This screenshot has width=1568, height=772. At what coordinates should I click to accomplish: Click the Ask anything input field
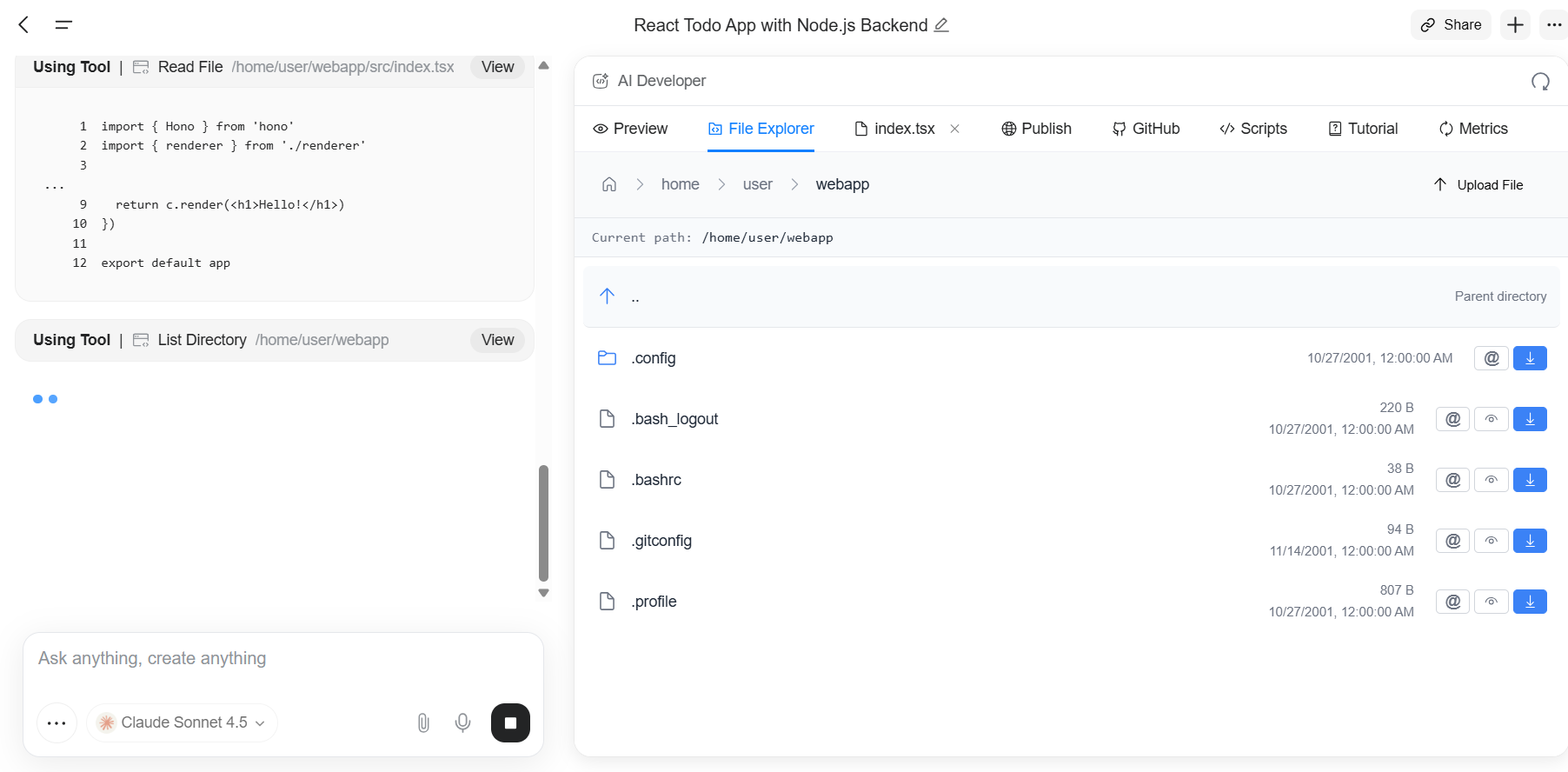(x=282, y=659)
